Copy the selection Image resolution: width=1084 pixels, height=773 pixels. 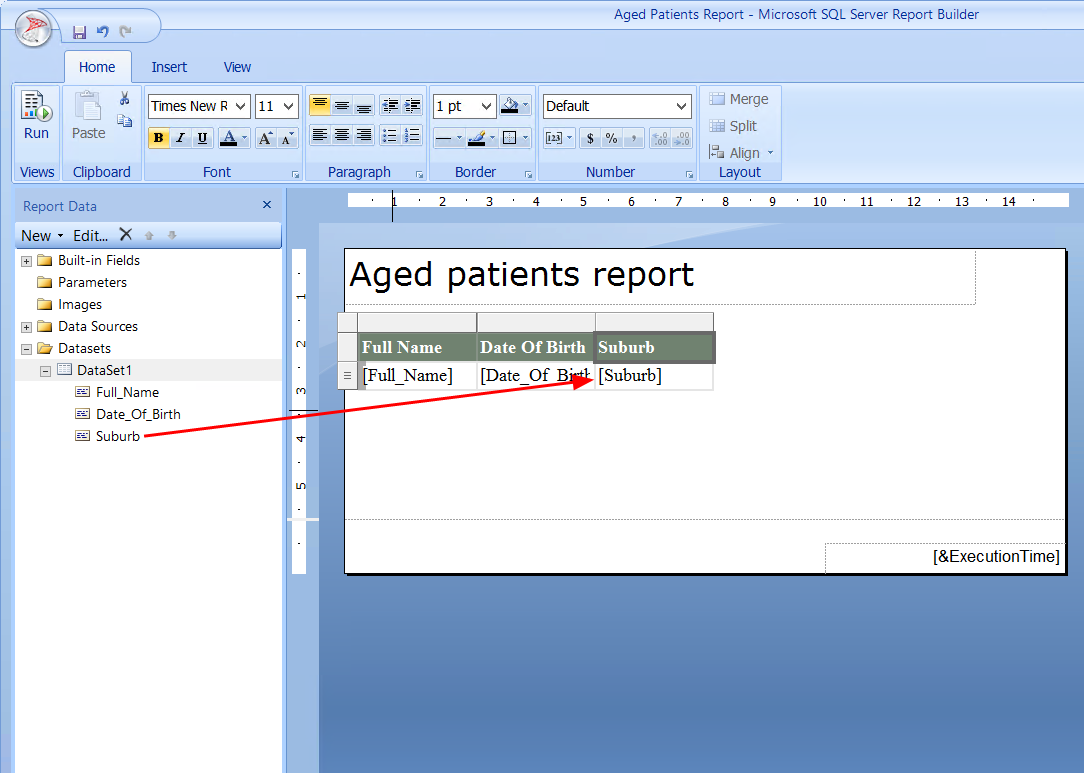coord(124,121)
